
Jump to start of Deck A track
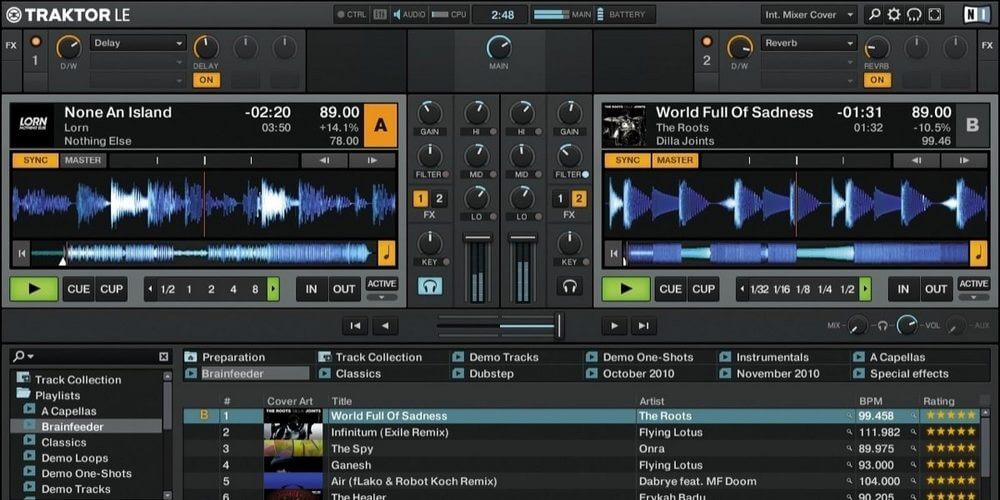pos(21,254)
